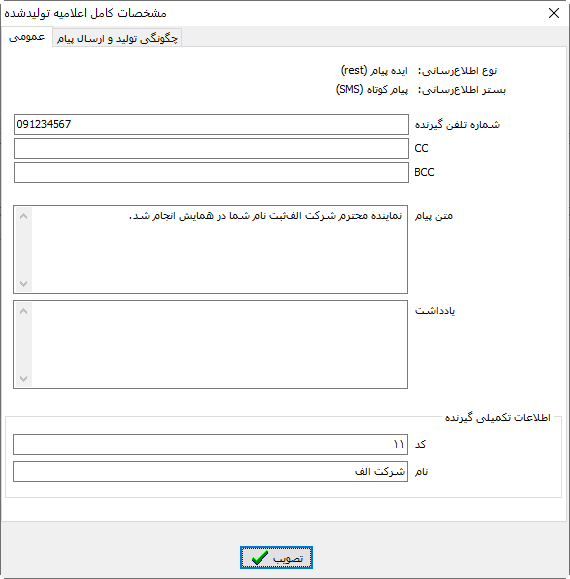Click up arrow of متن پیام scrollbar
Viewport: 570px width, 579px height.
pyautogui.click(x=23, y=216)
